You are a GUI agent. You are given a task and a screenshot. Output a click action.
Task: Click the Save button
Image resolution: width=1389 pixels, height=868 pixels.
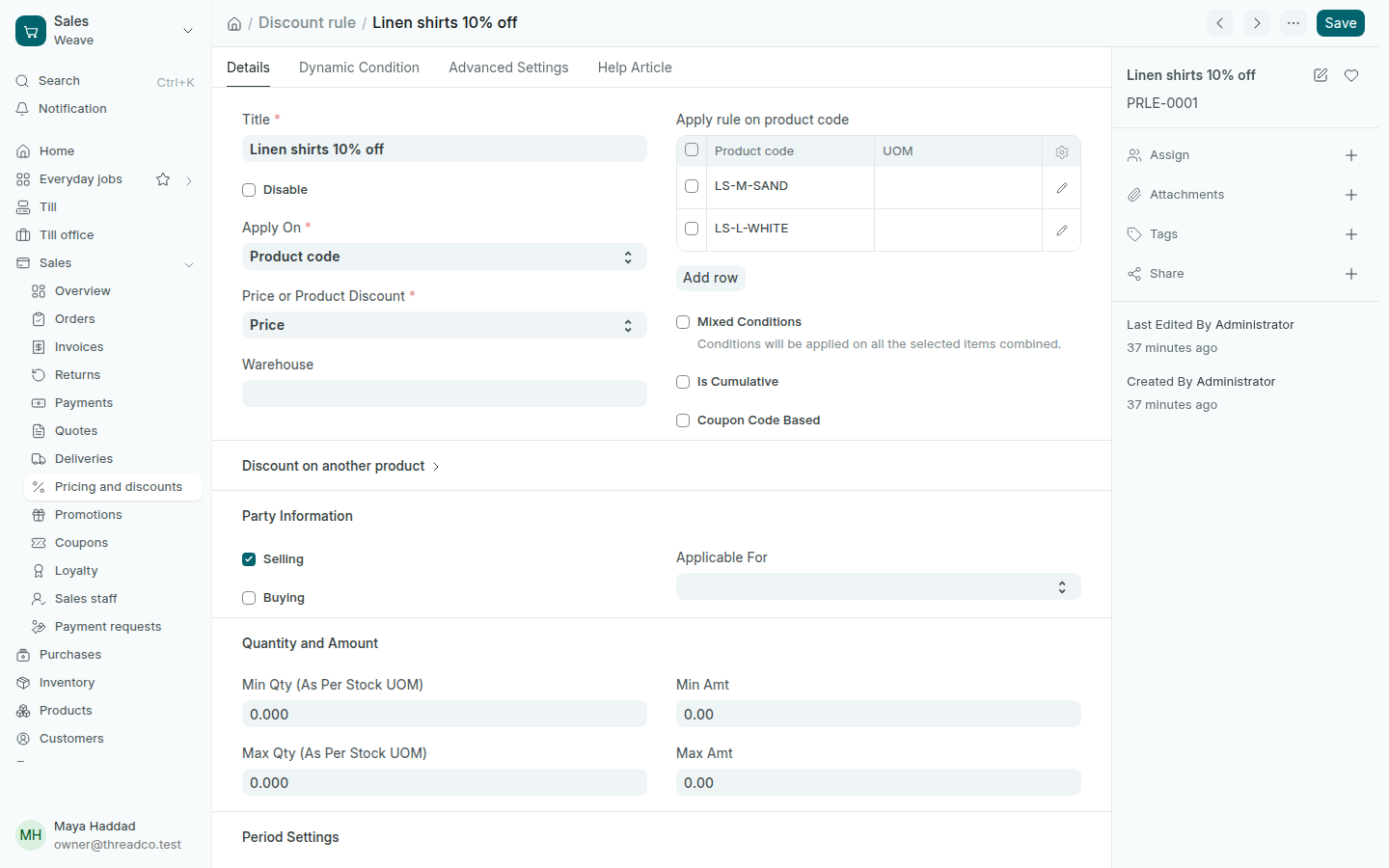[1341, 23]
